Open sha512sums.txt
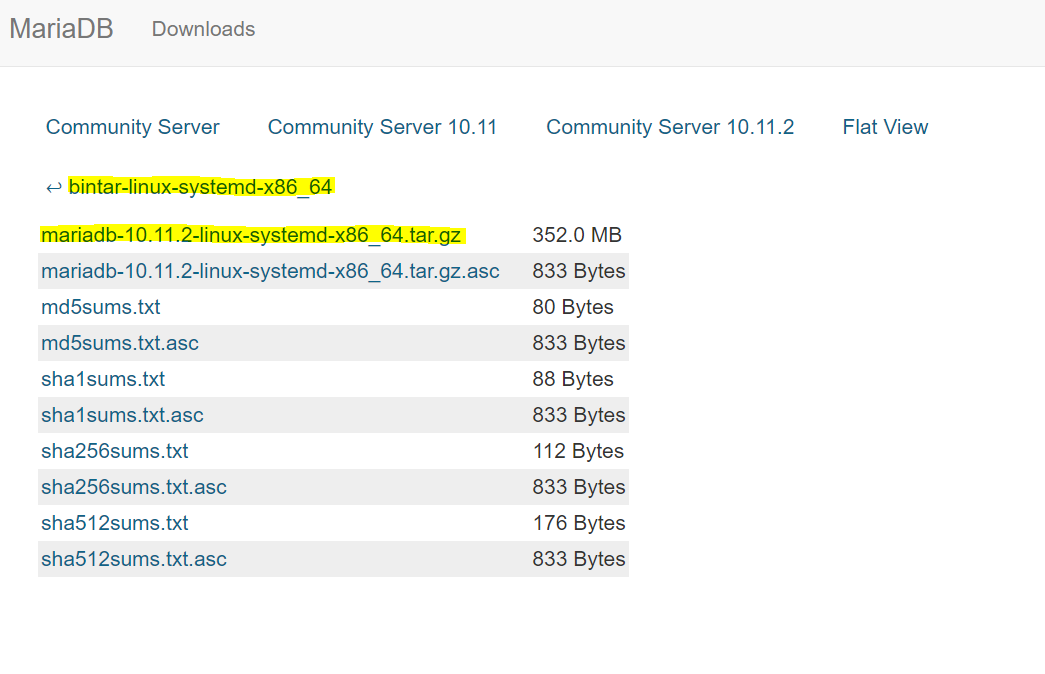The height and width of the screenshot is (674, 1045). 115,523
